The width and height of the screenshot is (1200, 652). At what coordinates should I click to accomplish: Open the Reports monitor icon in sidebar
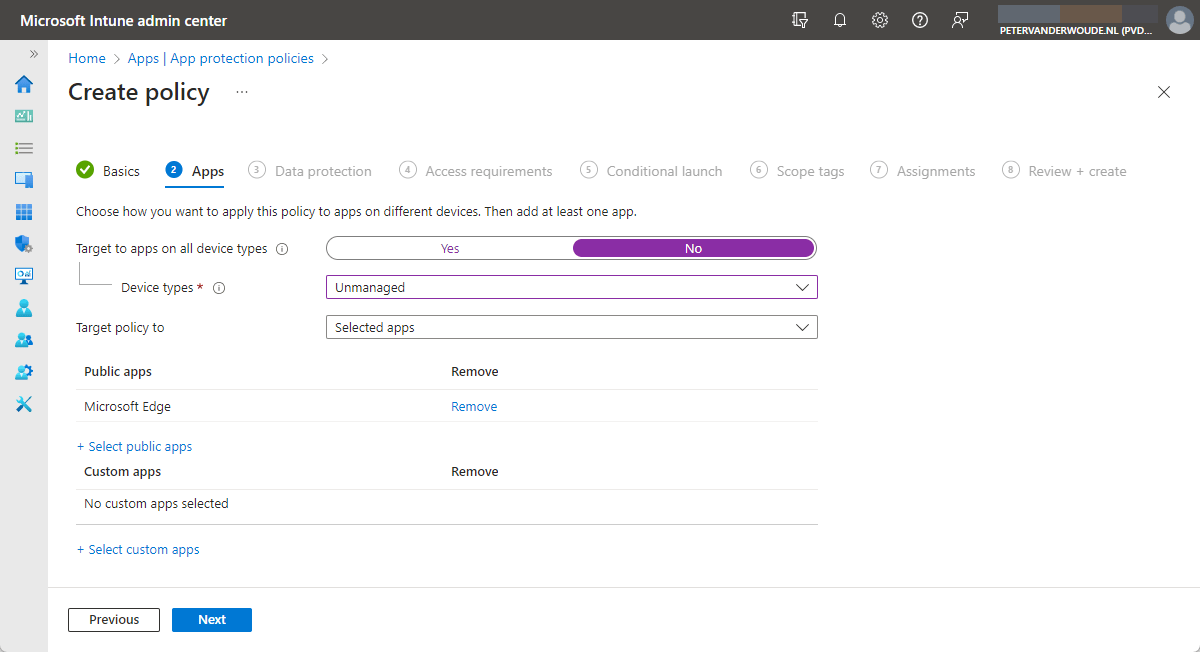click(x=23, y=275)
